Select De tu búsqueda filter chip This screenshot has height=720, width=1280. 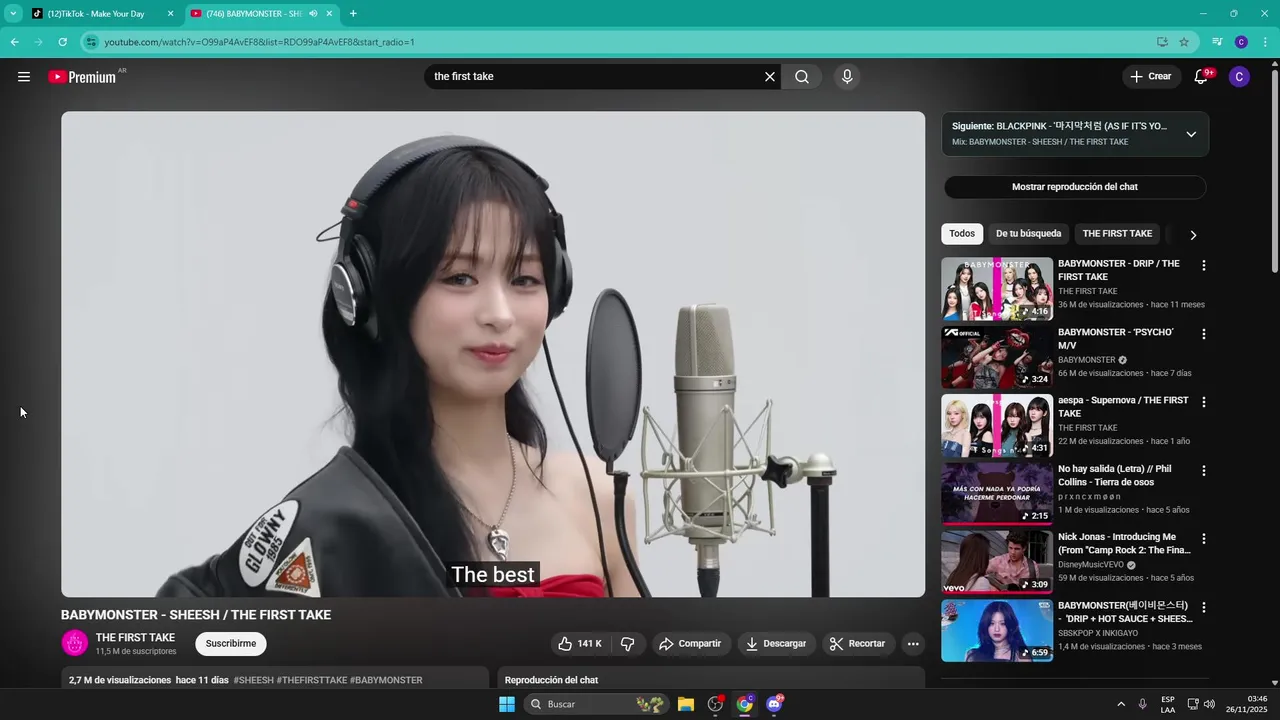point(1028,234)
